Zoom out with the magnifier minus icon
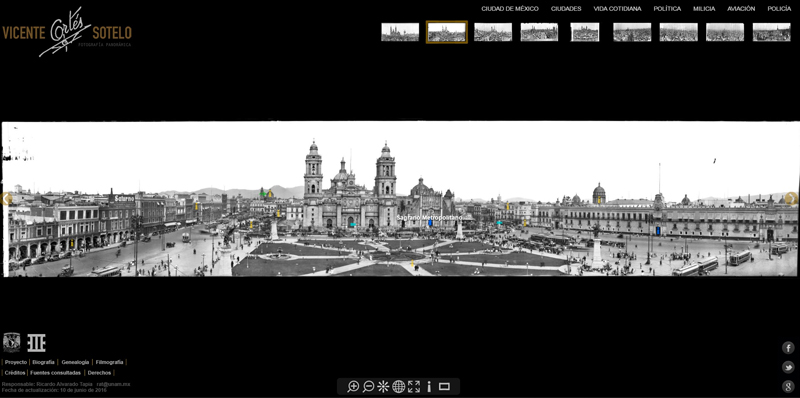 click(x=368, y=386)
